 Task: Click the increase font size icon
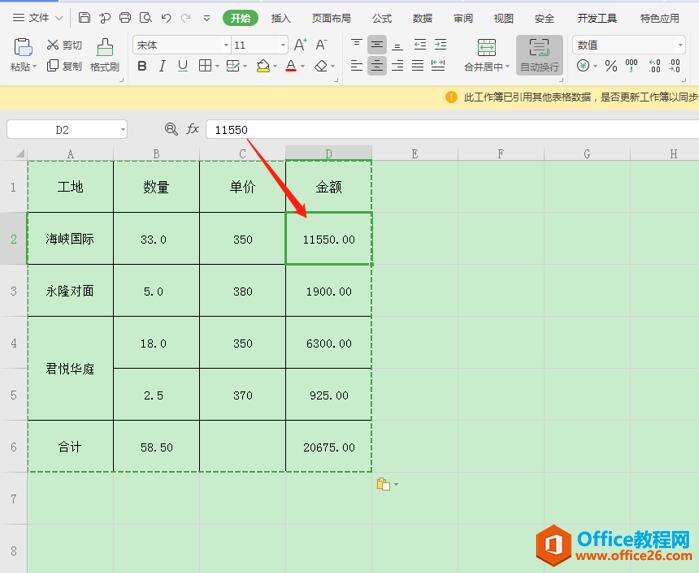click(301, 45)
